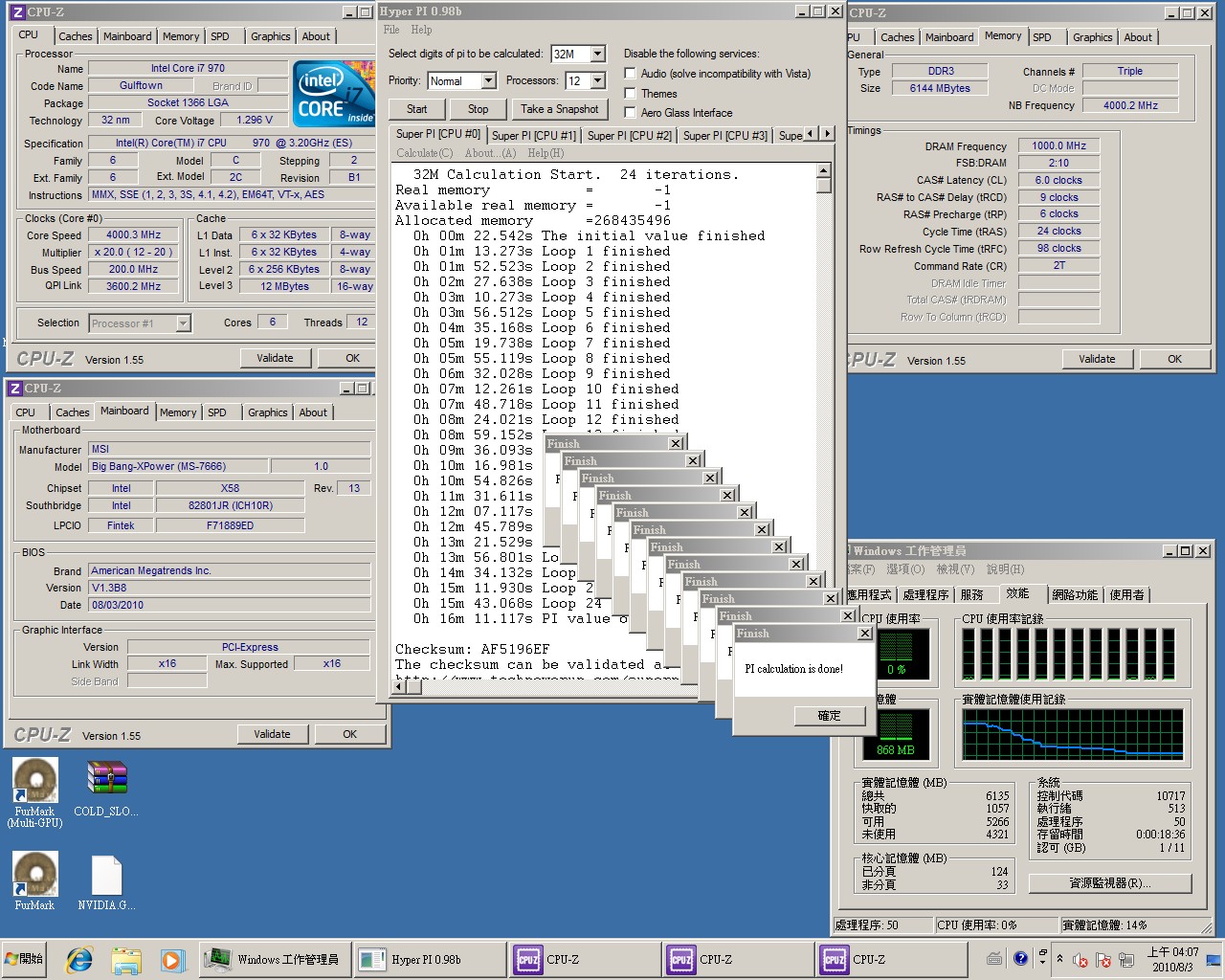
Task: Toggle the Themes service checkbox
Action: [x=630, y=94]
